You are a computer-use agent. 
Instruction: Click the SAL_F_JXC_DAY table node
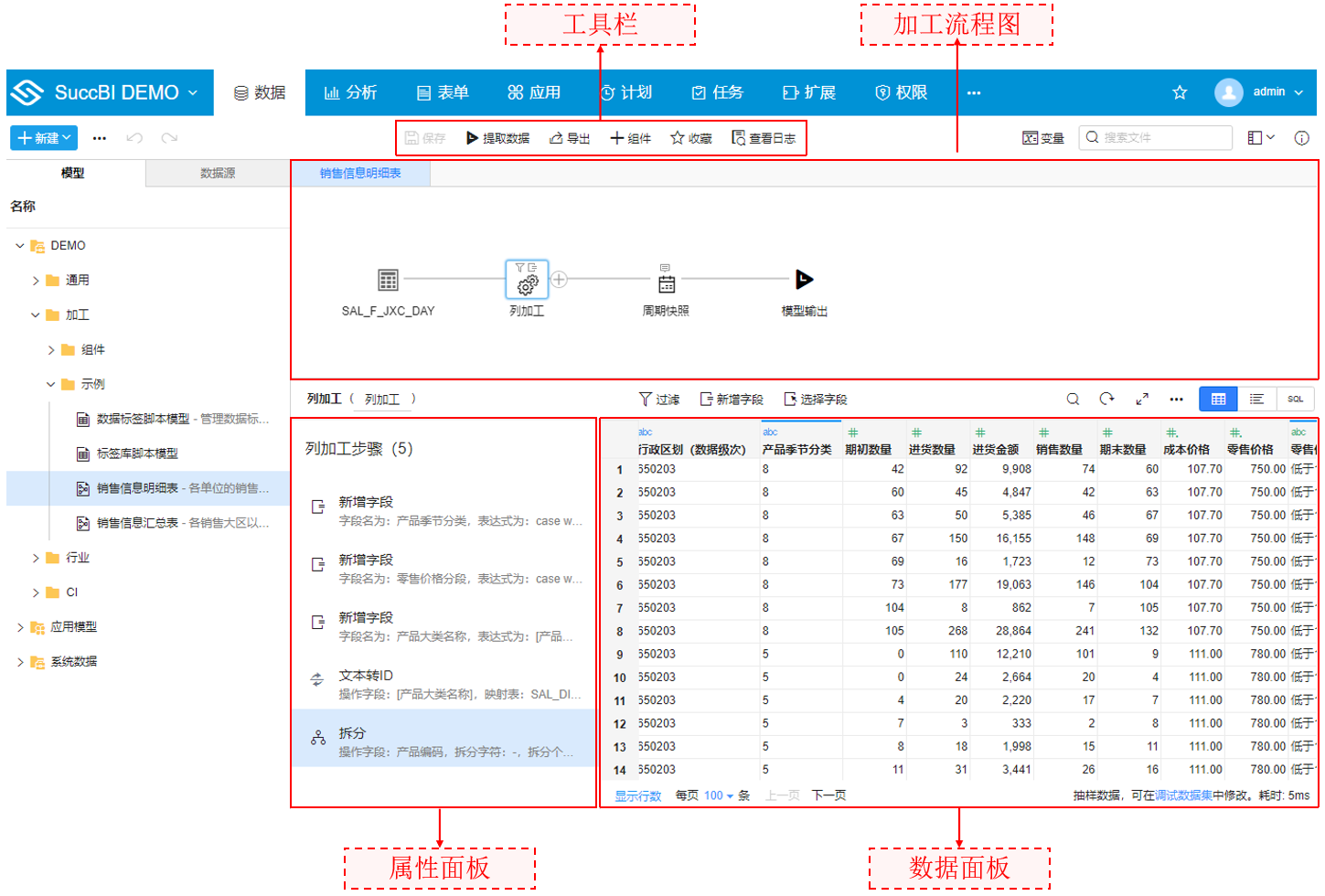pos(388,280)
